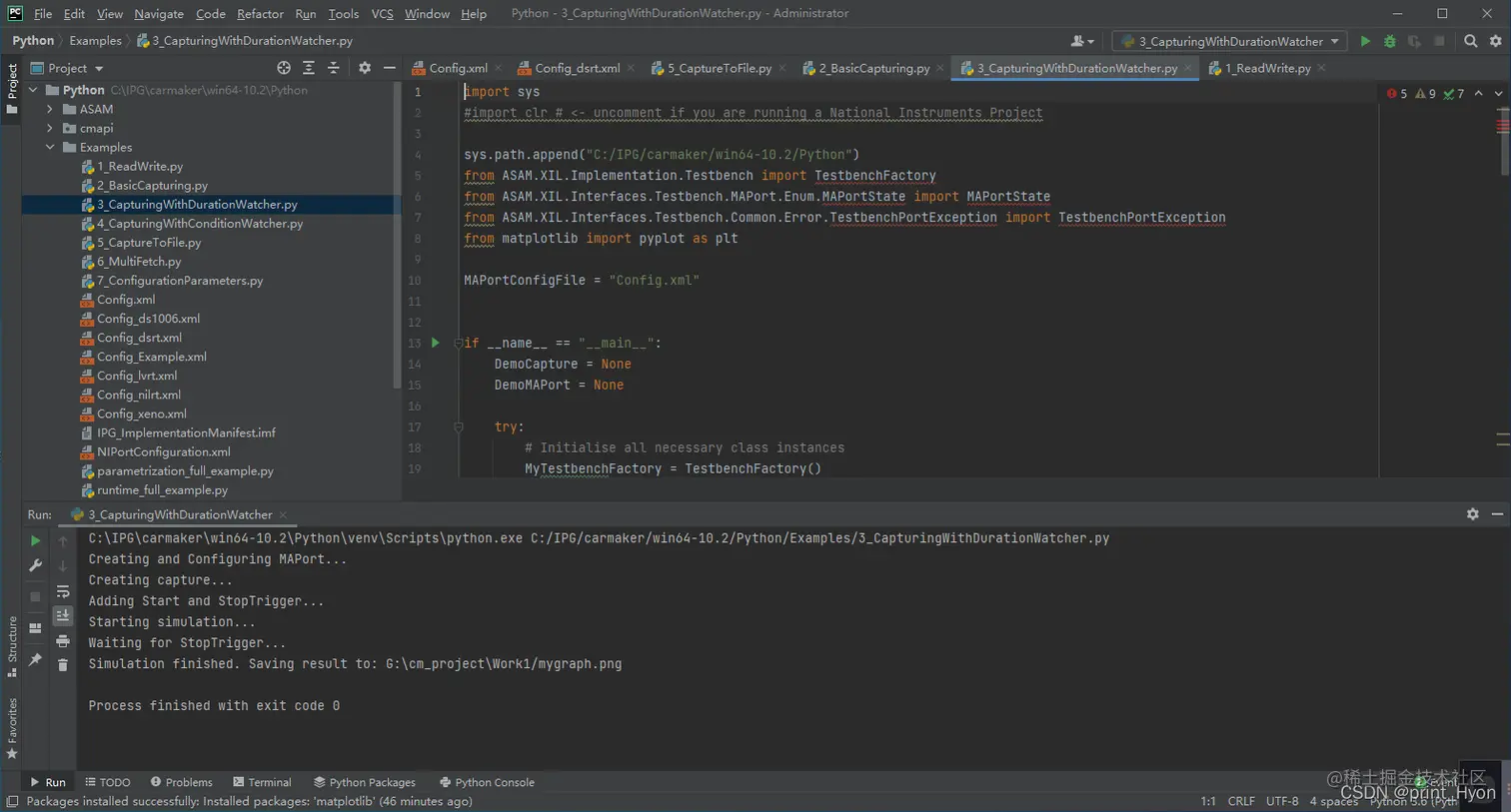1511x812 pixels.
Task: Toggle scroll to end in Run console
Action: [x=63, y=615]
